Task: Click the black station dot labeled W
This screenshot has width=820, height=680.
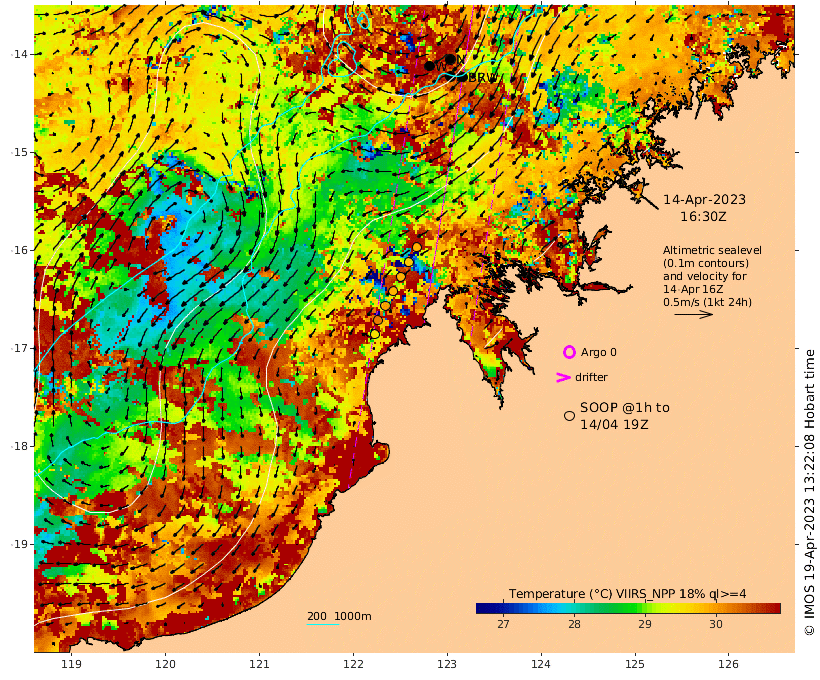Action: (x=429, y=66)
